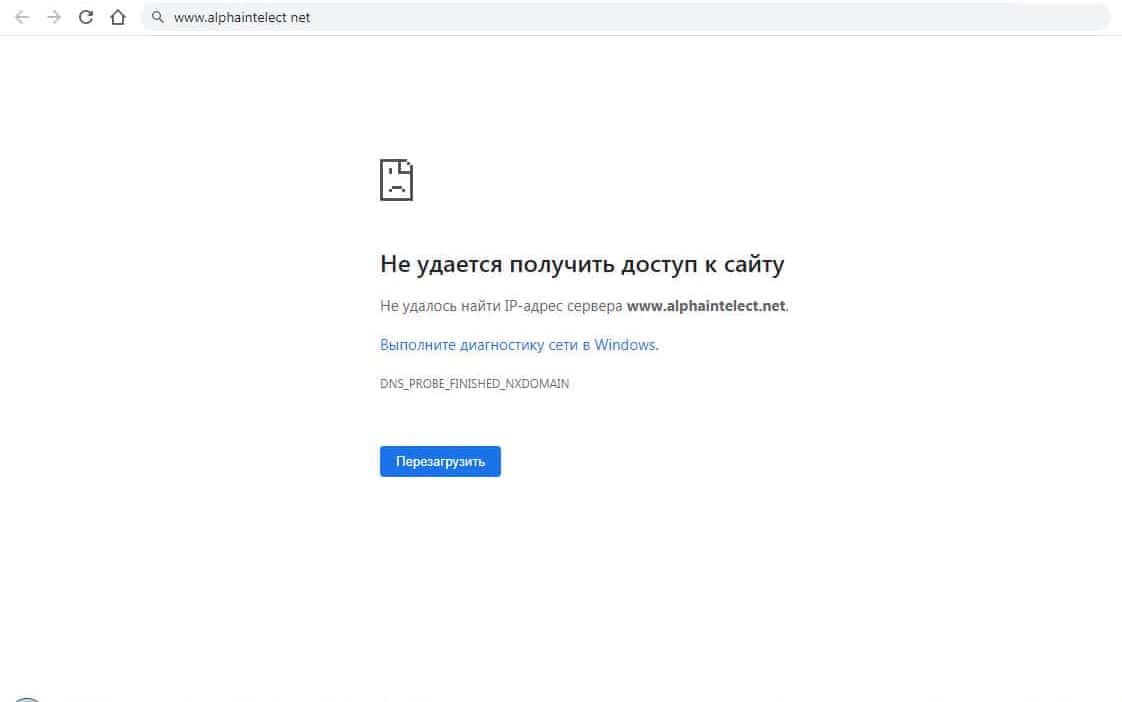Open the Windows network diagnostics link
1122x702 pixels.
519,345
